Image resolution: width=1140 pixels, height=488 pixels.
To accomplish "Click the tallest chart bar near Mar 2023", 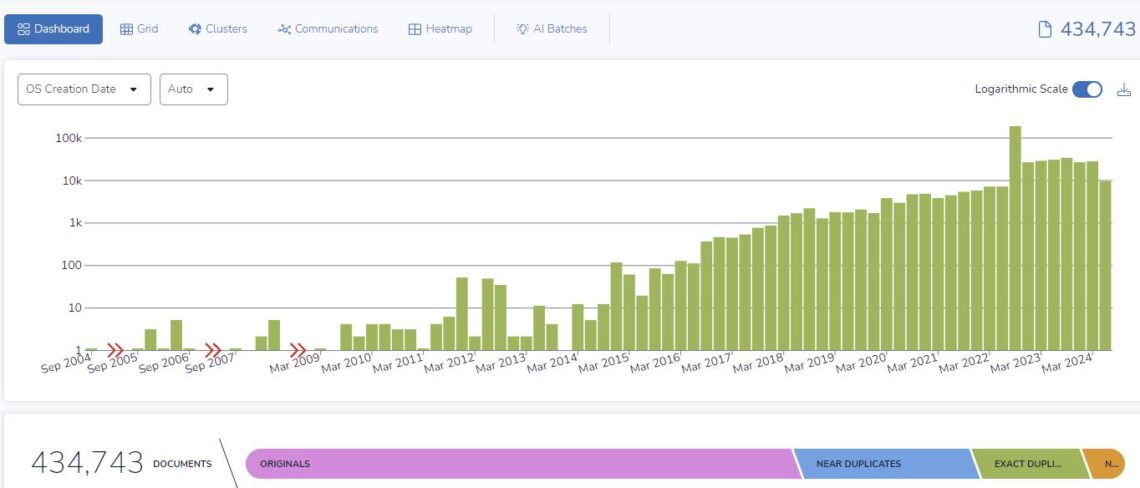I will pyautogui.click(x=1015, y=238).
